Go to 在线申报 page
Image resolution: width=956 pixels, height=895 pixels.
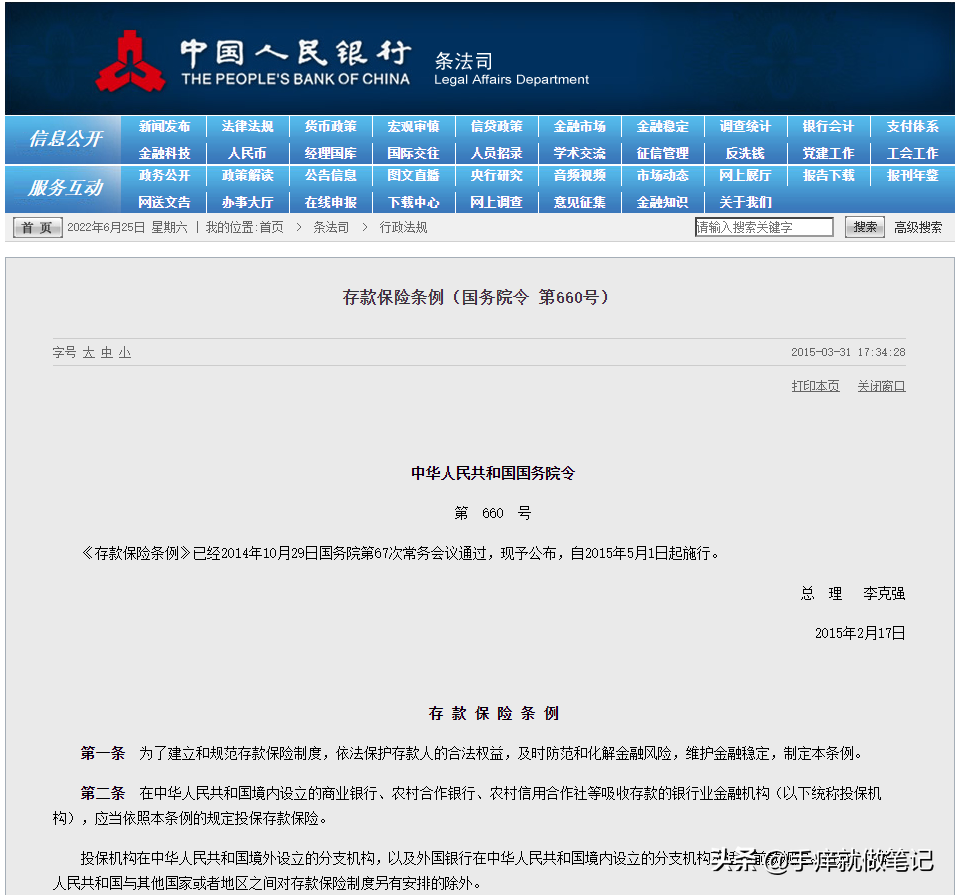click(x=330, y=202)
